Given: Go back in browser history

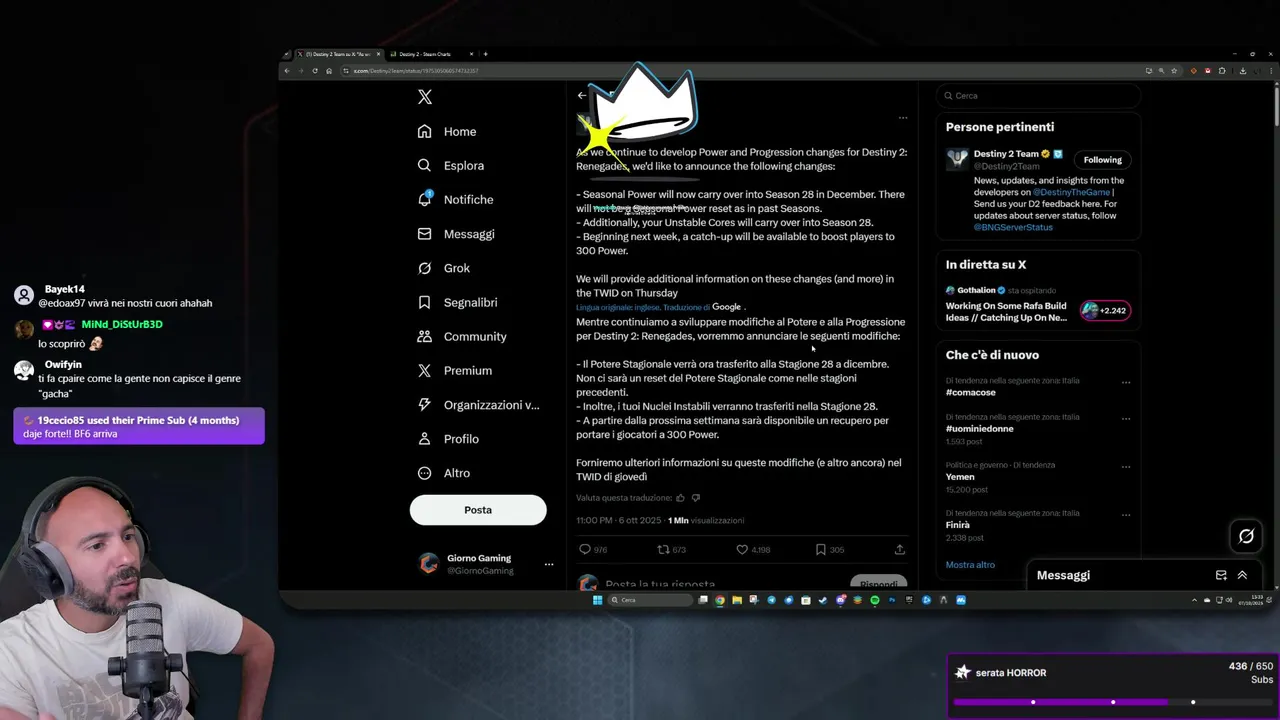Looking at the screenshot, I should coord(287,71).
